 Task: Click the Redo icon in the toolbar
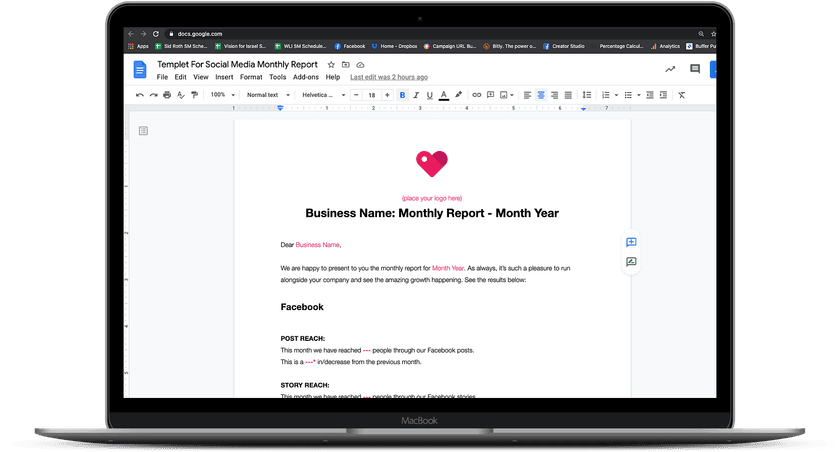pyautogui.click(x=153, y=95)
